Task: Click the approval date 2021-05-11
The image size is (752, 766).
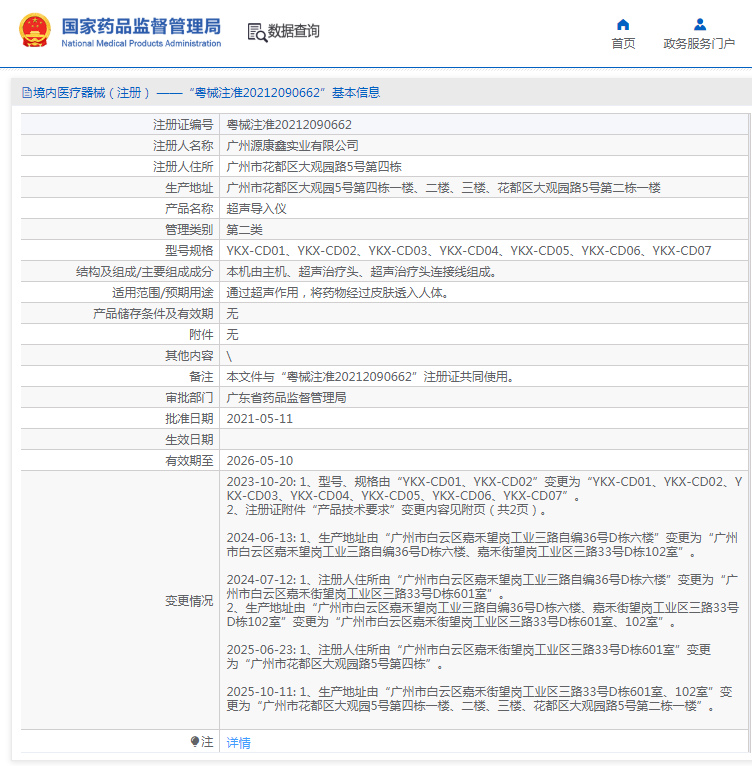Action: pos(260,419)
